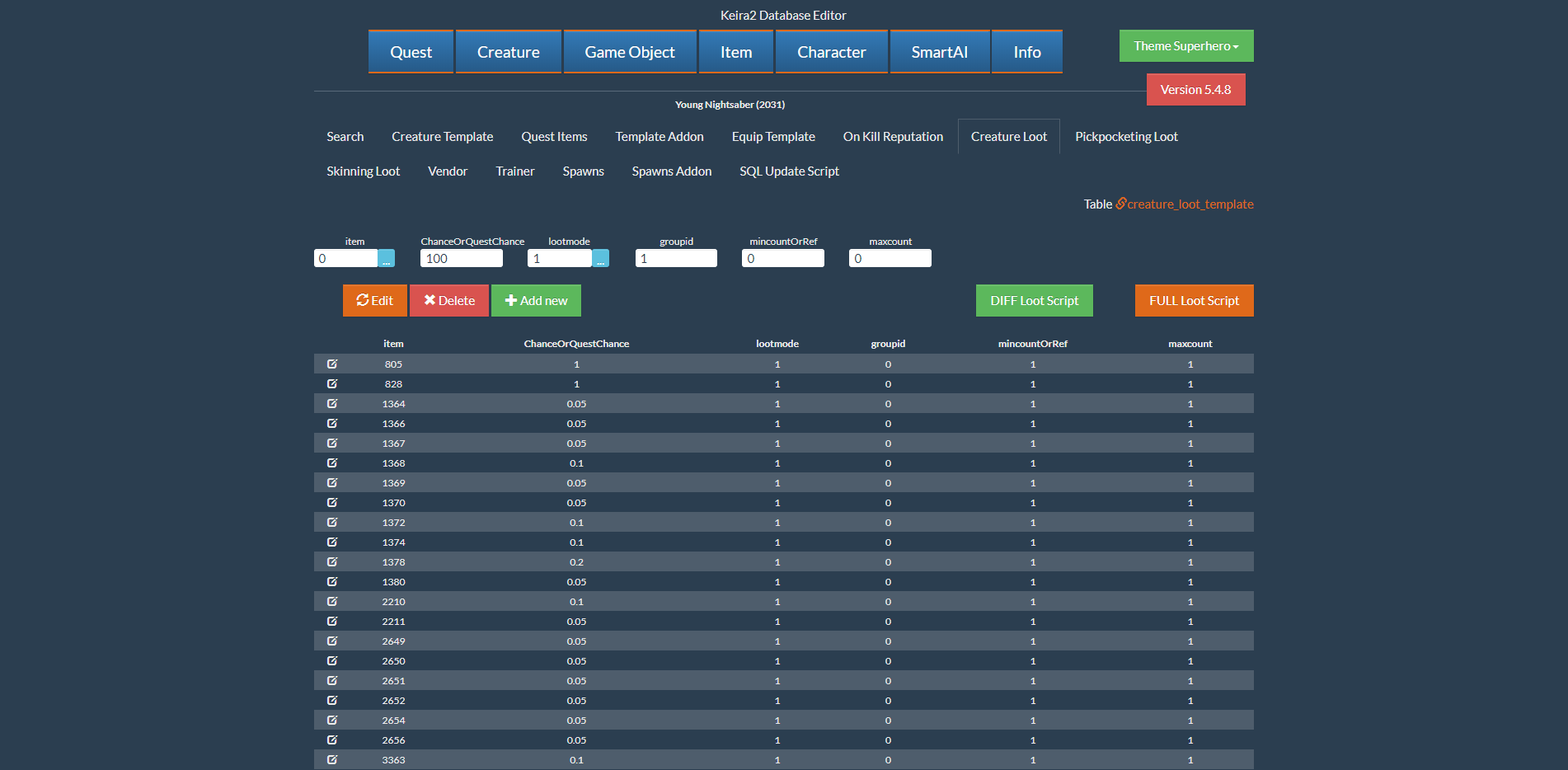
Task: Focus the lootmode input field
Action: [x=560, y=258]
